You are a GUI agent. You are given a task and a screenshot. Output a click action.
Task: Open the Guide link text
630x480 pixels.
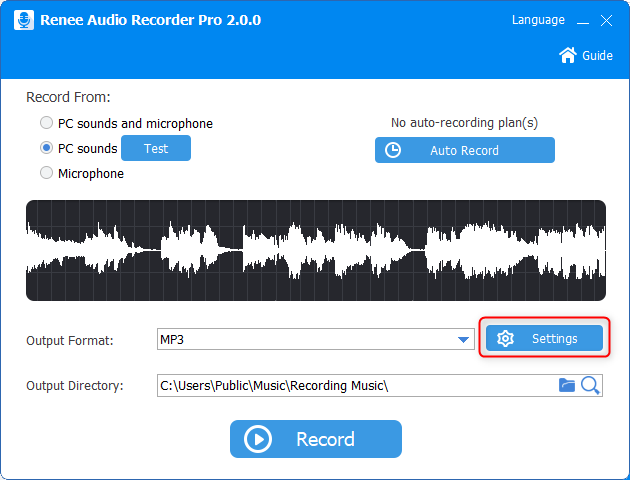(x=597, y=56)
